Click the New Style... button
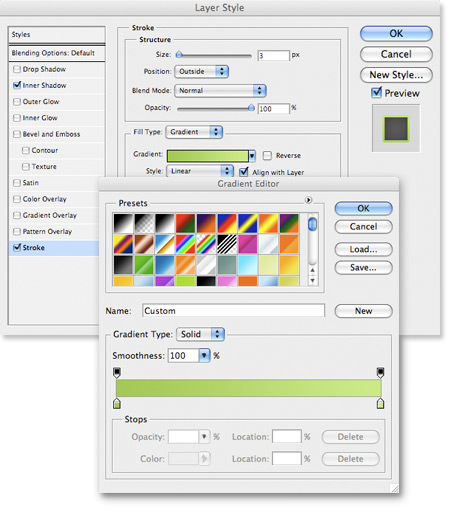Viewport: 450px width, 512px height. click(396, 75)
